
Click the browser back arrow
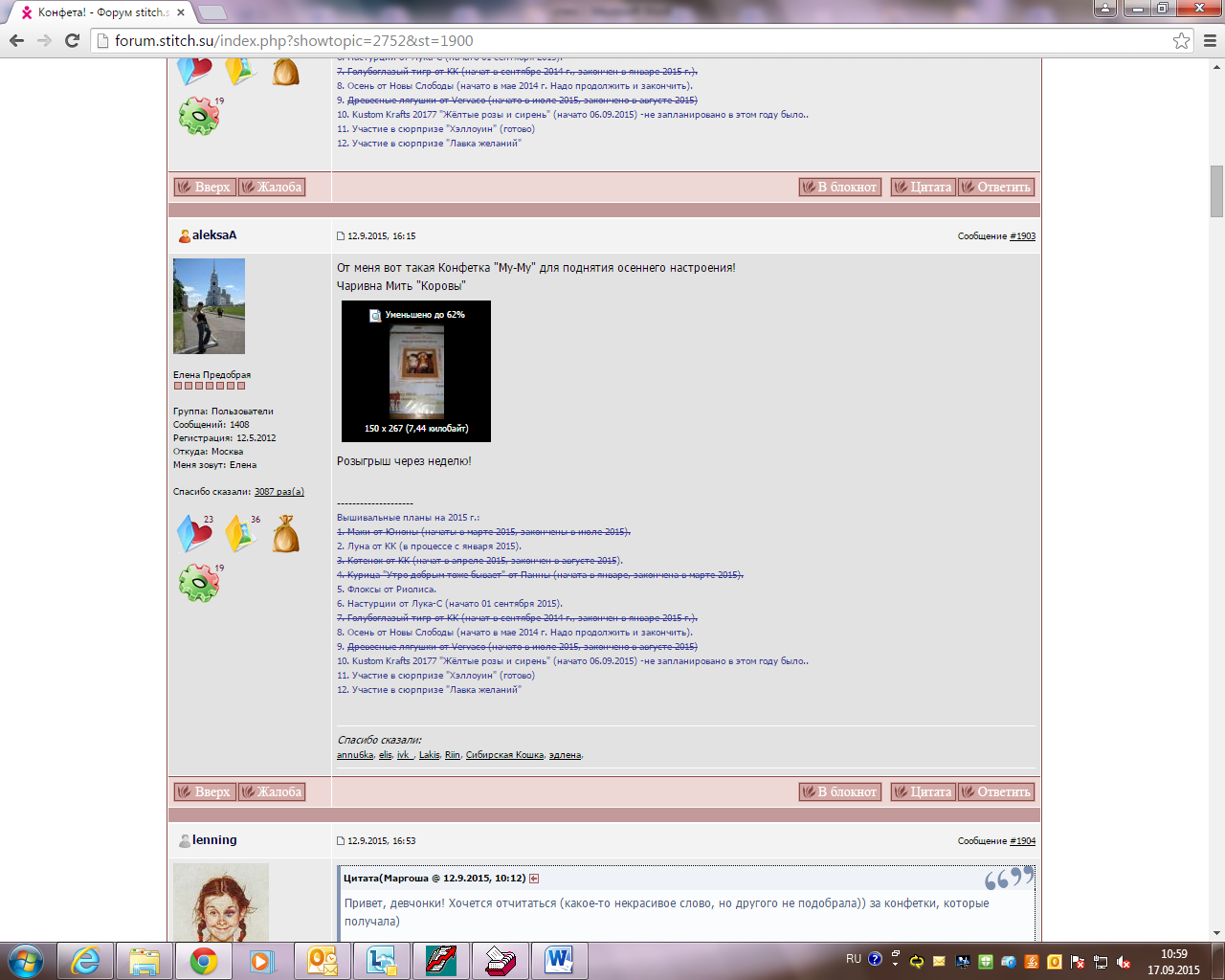tap(16, 40)
